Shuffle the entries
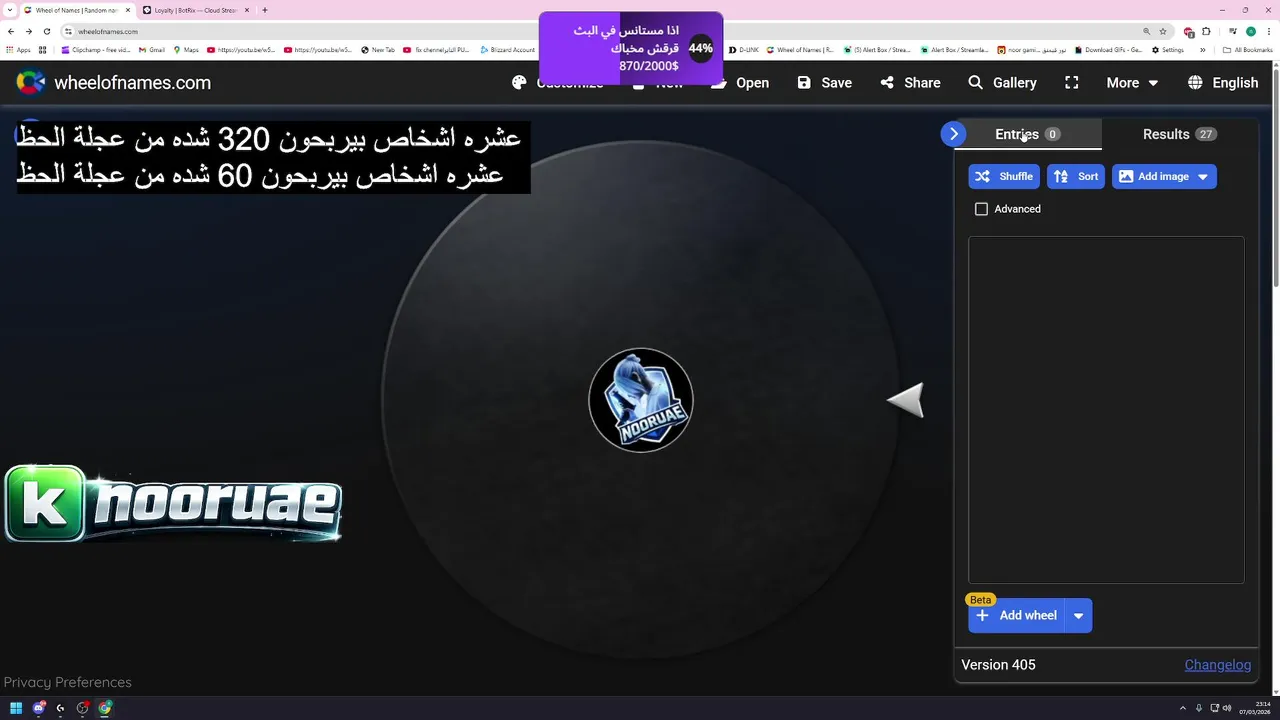The height and width of the screenshot is (720, 1280). click(x=1004, y=177)
